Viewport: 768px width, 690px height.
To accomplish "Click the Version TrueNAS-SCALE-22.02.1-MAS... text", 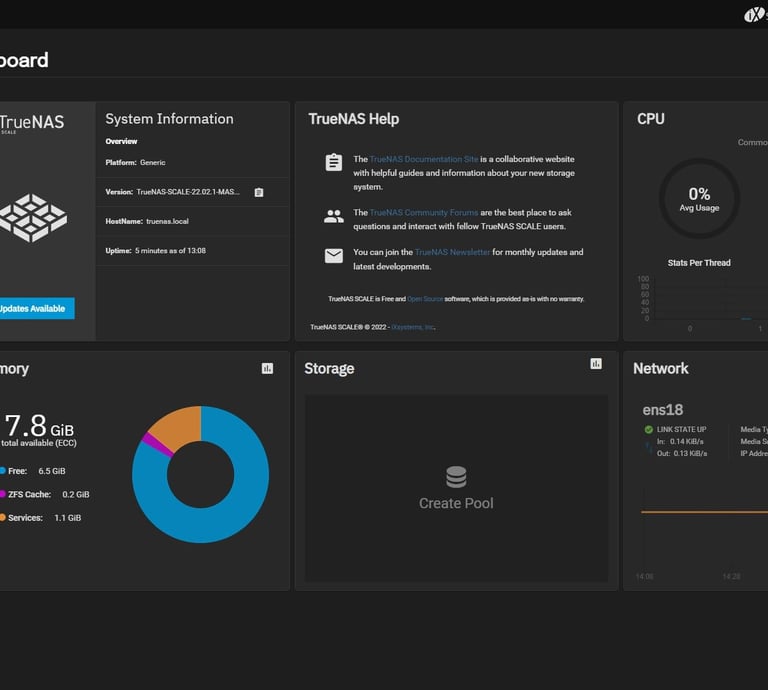I will (x=172, y=192).
